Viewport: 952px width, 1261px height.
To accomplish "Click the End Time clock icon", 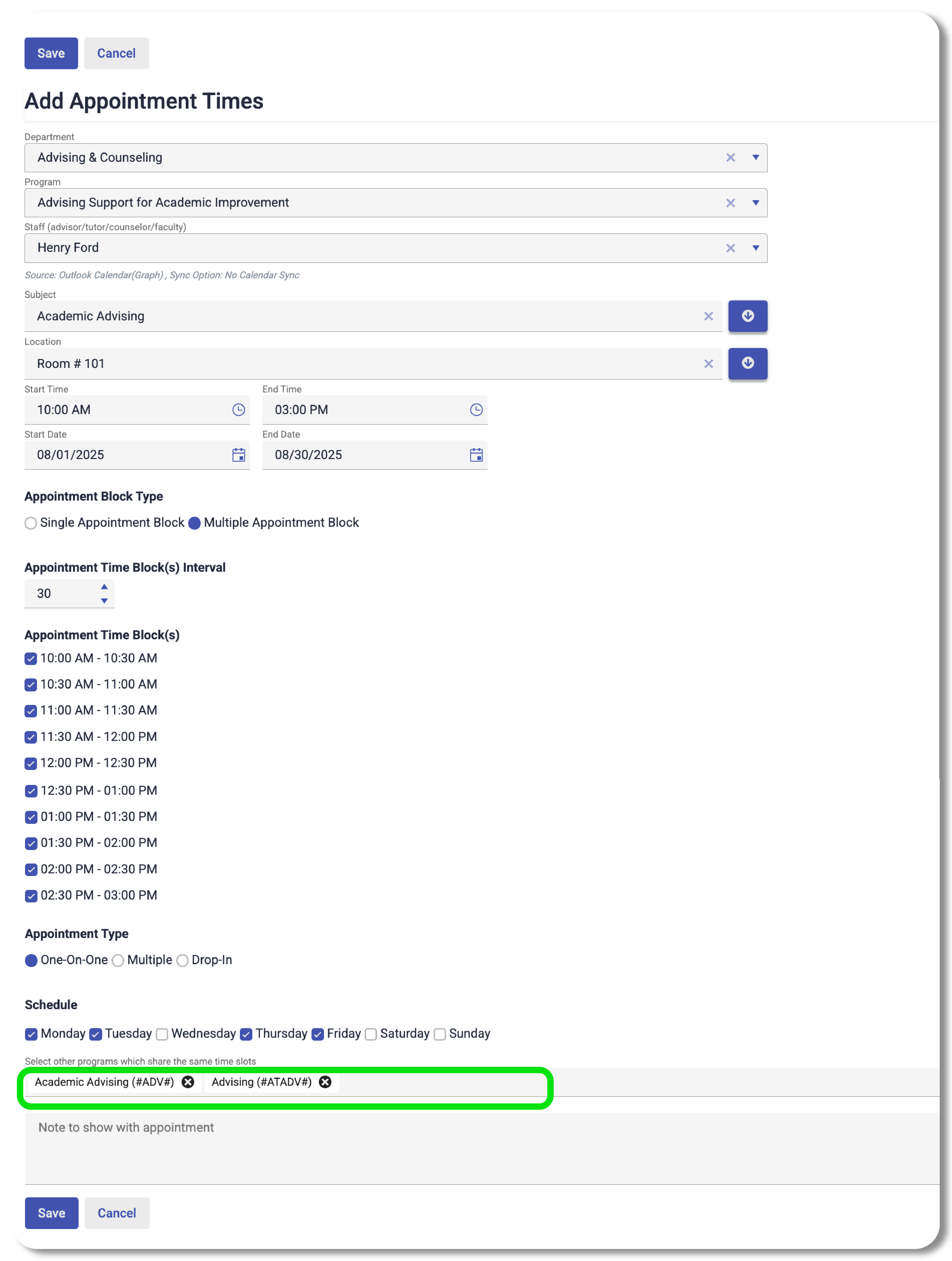I will coord(476,410).
